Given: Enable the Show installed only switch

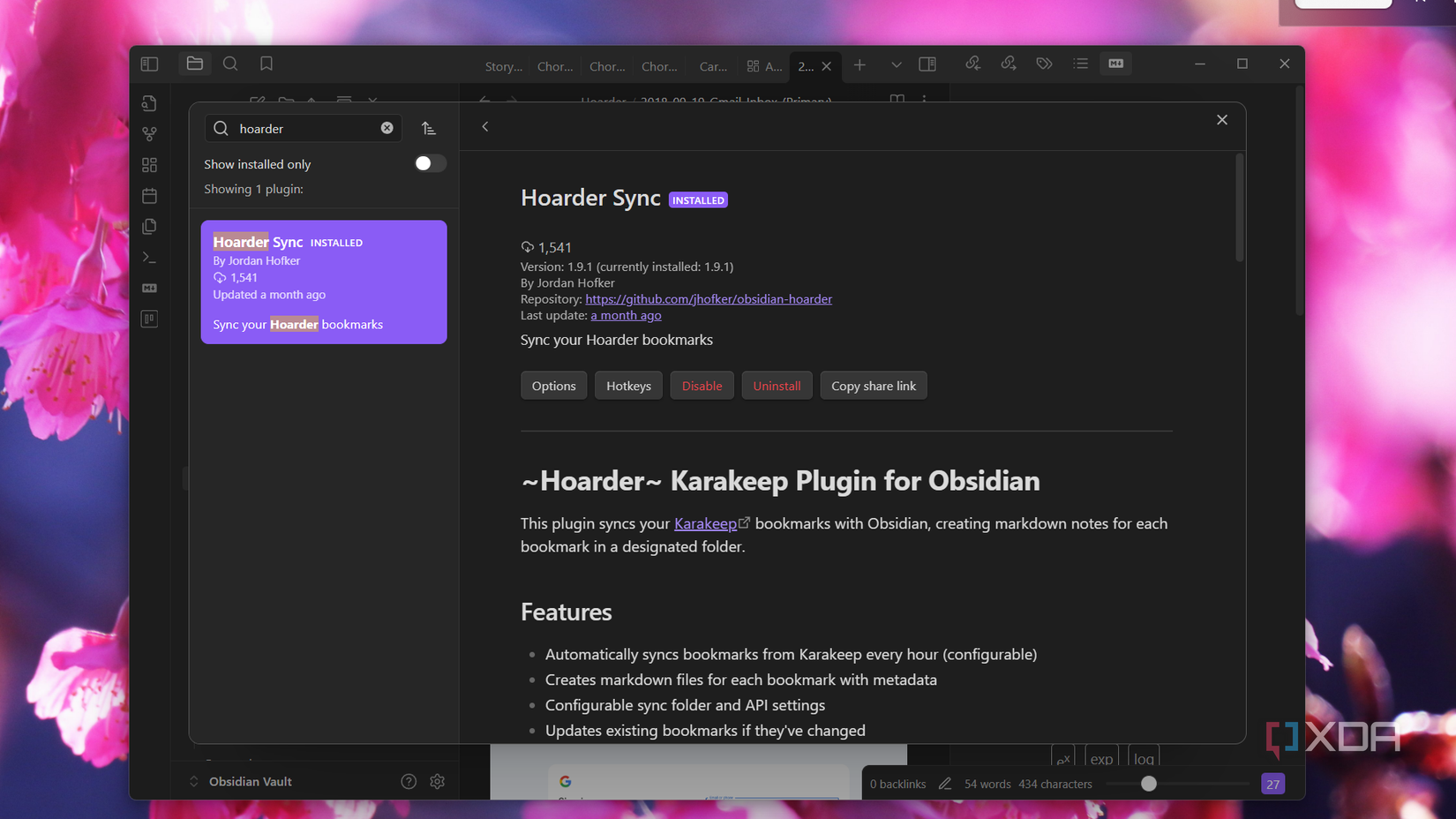Looking at the screenshot, I should [430, 163].
